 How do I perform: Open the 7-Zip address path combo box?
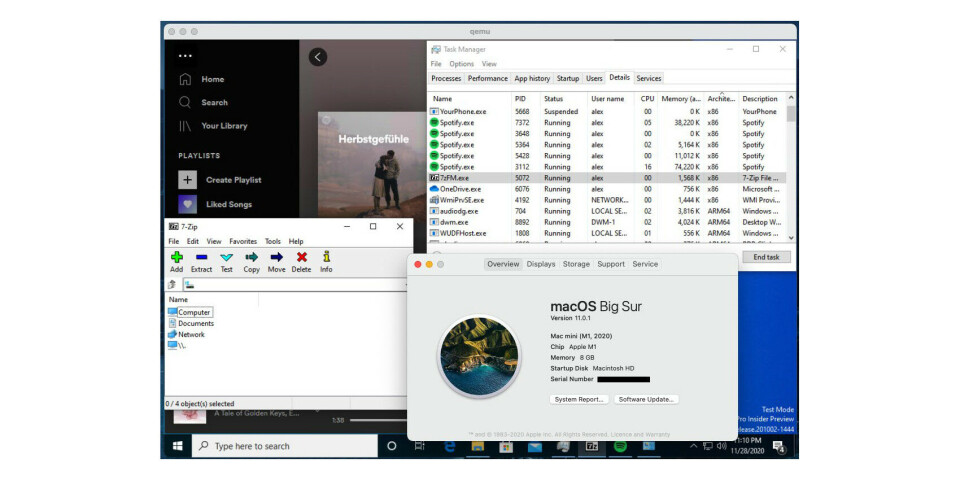click(x=295, y=285)
